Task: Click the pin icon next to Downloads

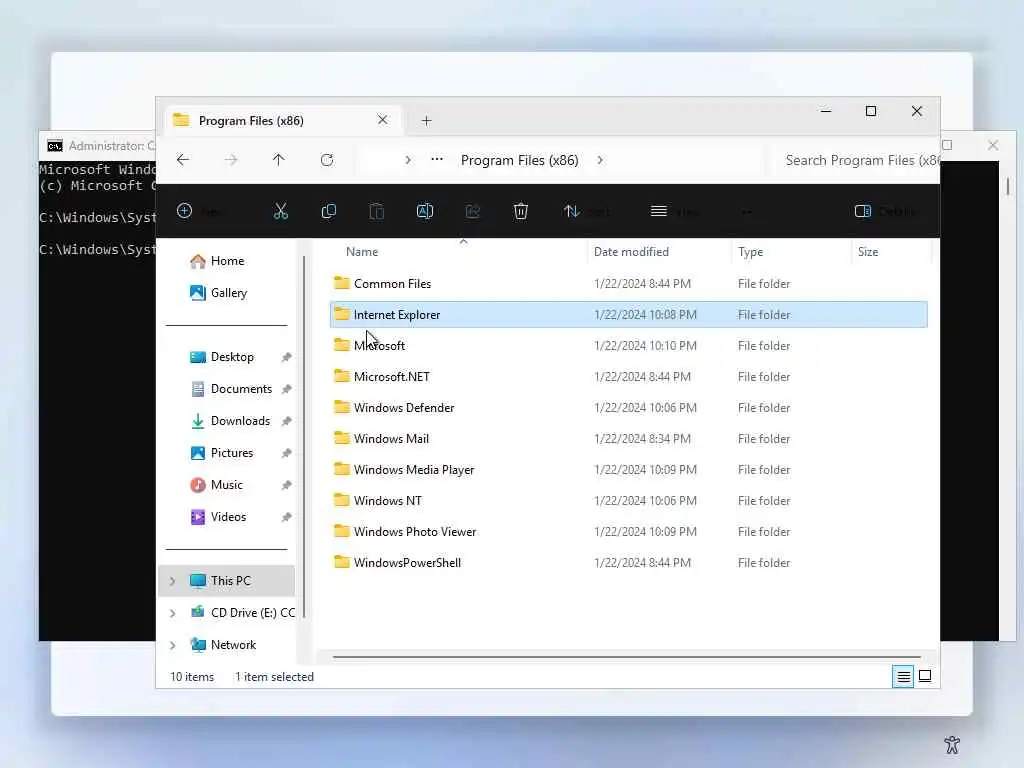Action: (286, 421)
